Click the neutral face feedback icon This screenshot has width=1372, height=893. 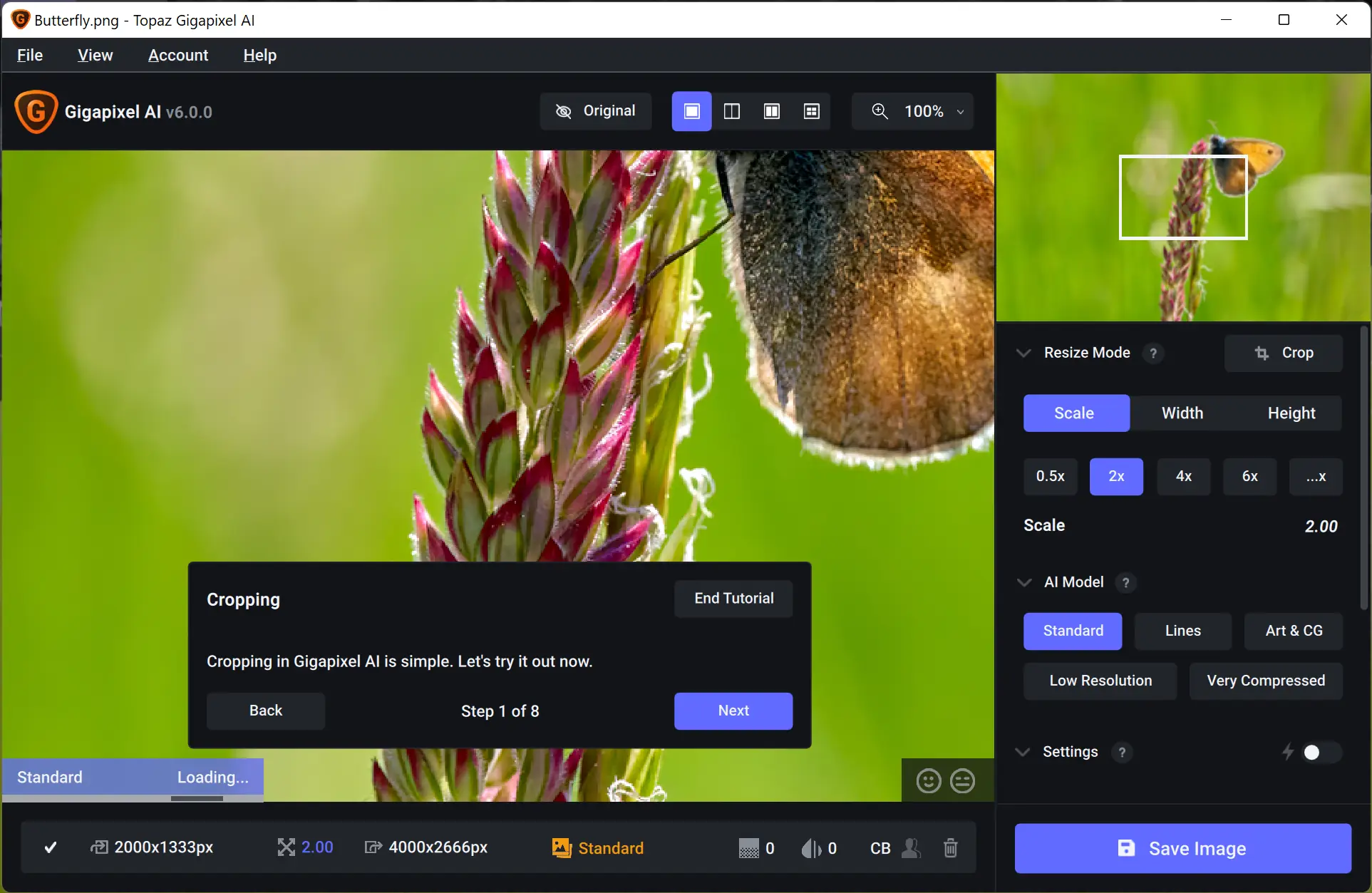click(x=962, y=781)
